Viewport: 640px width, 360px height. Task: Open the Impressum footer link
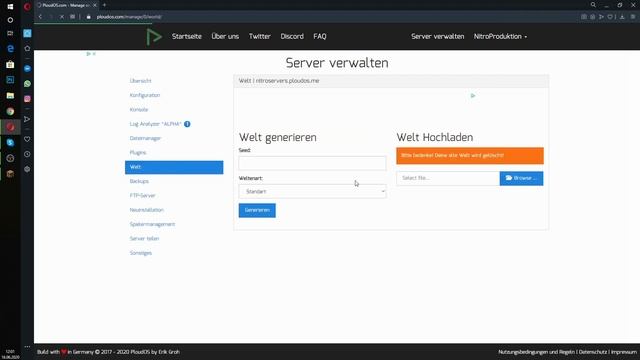[x=624, y=352]
